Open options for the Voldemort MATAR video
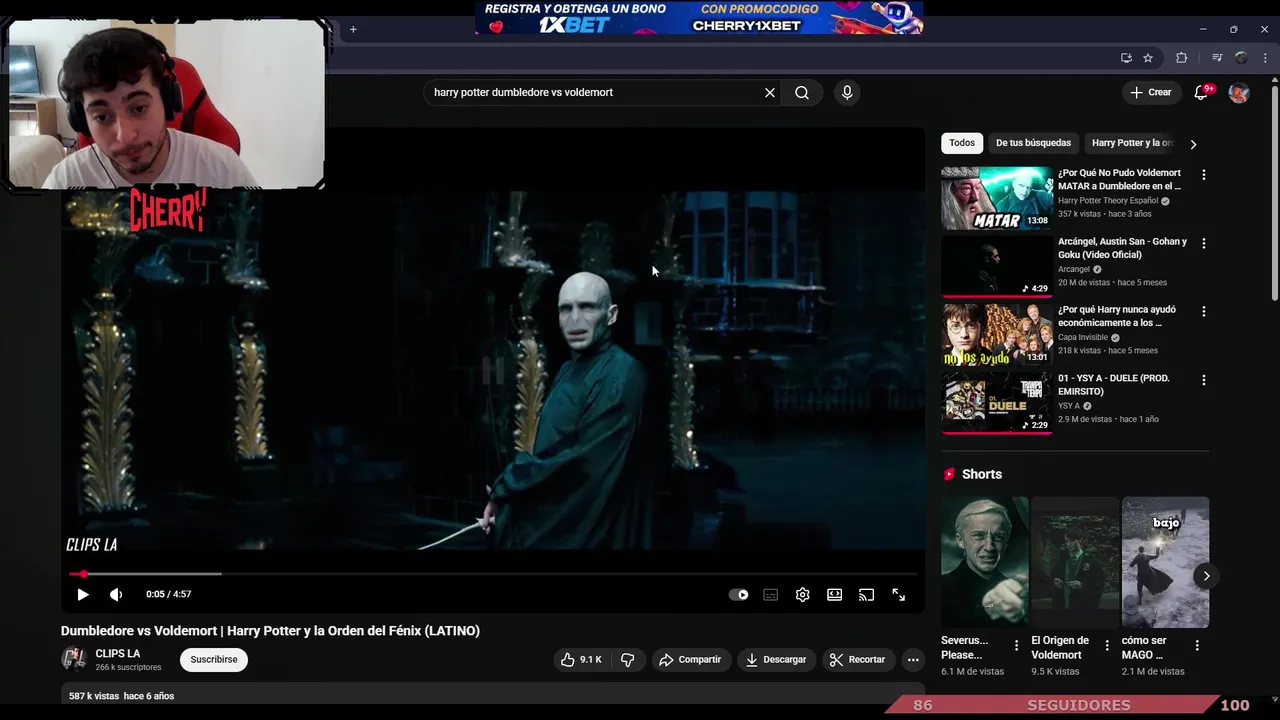This screenshot has height=720, width=1280. tap(1204, 175)
